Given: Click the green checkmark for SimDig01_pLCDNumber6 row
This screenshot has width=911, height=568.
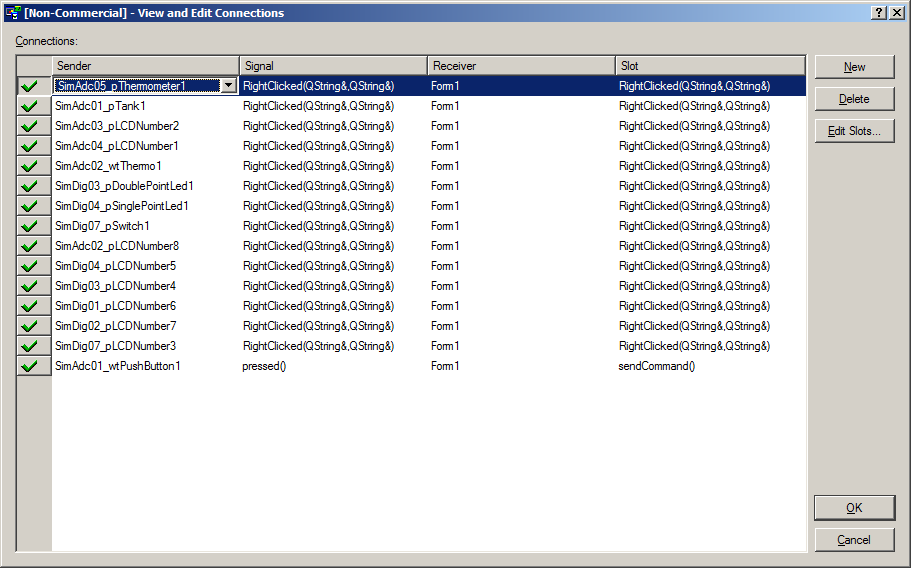Looking at the screenshot, I should (x=29, y=306).
